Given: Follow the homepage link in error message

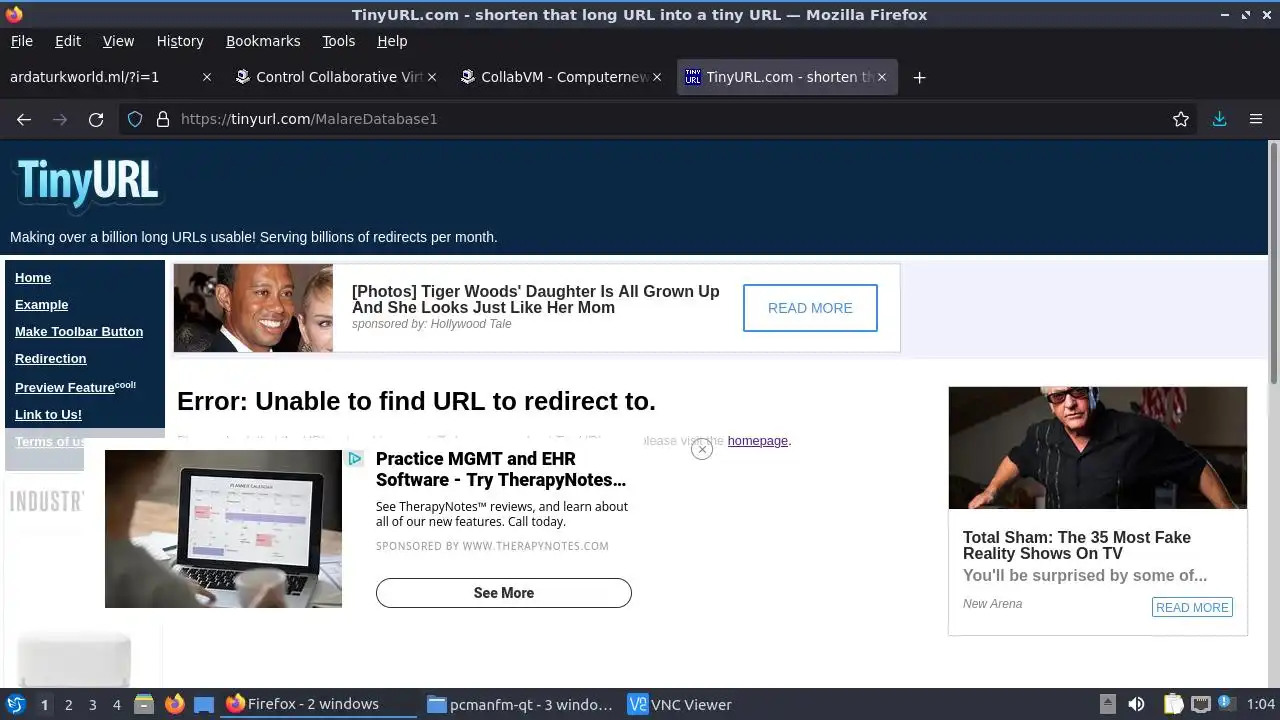Looking at the screenshot, I should [x=757, y=440].
